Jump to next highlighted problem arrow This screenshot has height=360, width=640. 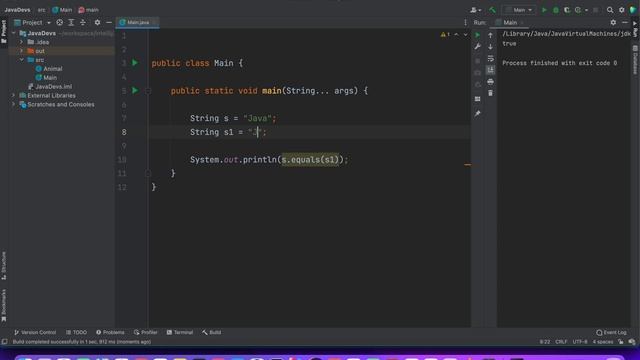click(x=465, y=35)
